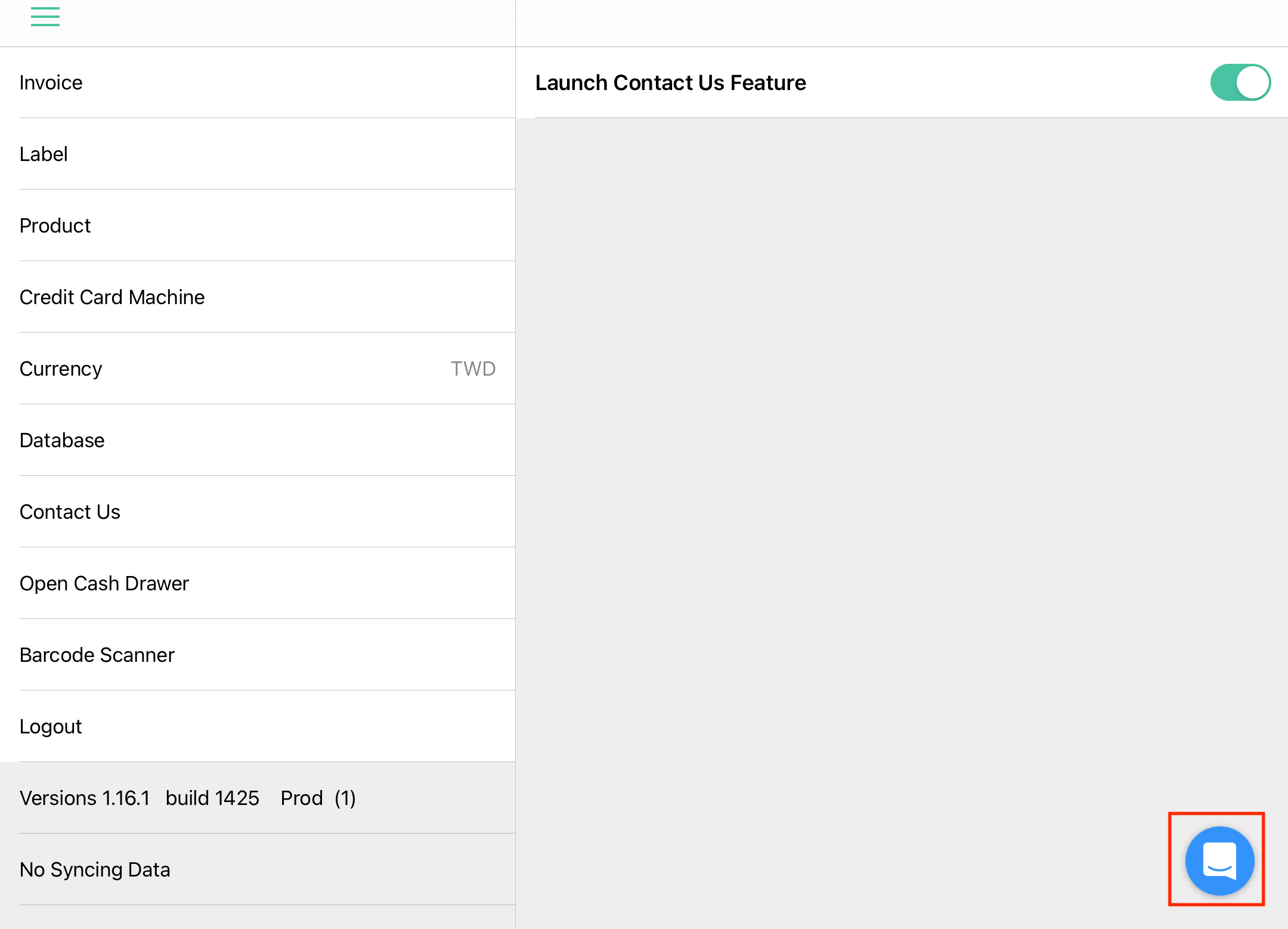The width and height of the screenshot is (1288, 929).
Task: Click the Logout option
Action: [258, 726]
